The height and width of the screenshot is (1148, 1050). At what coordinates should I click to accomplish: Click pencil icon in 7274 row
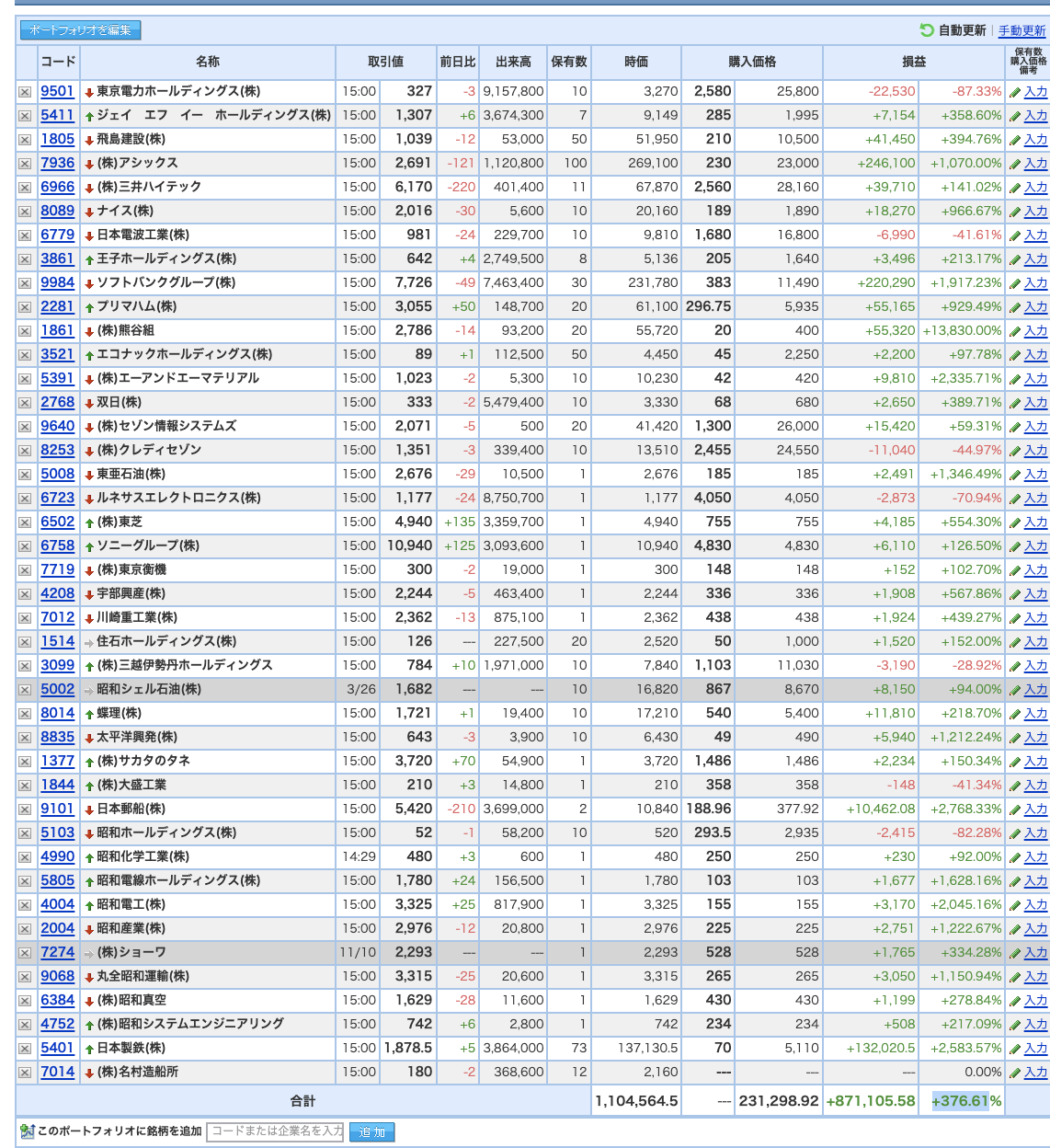pos(1015,953)
